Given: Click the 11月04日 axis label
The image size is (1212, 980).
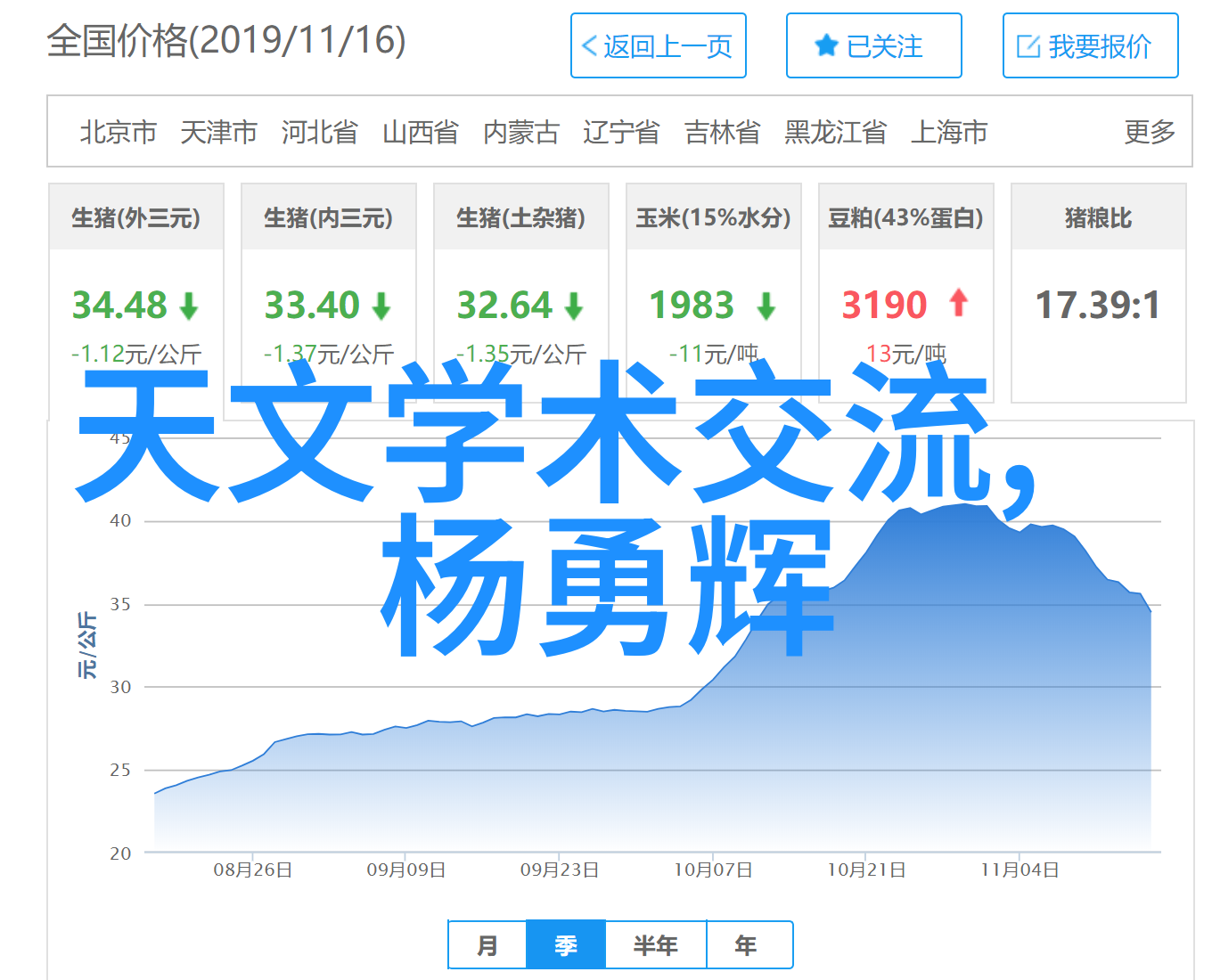Looking at the screenshot, I should (1020, 870).
